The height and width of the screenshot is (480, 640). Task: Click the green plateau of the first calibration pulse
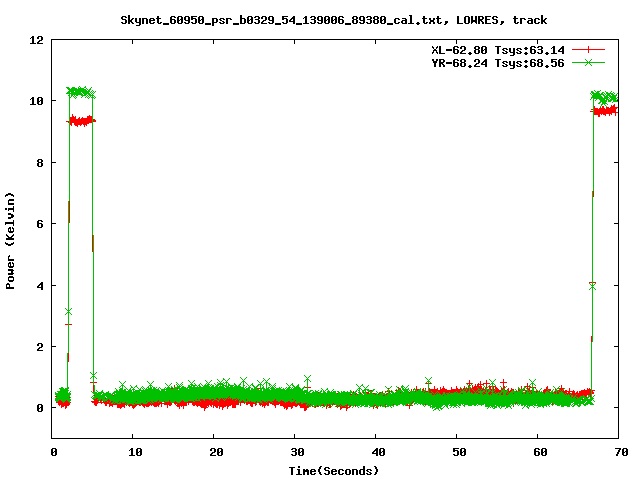[x=80, y=92]
